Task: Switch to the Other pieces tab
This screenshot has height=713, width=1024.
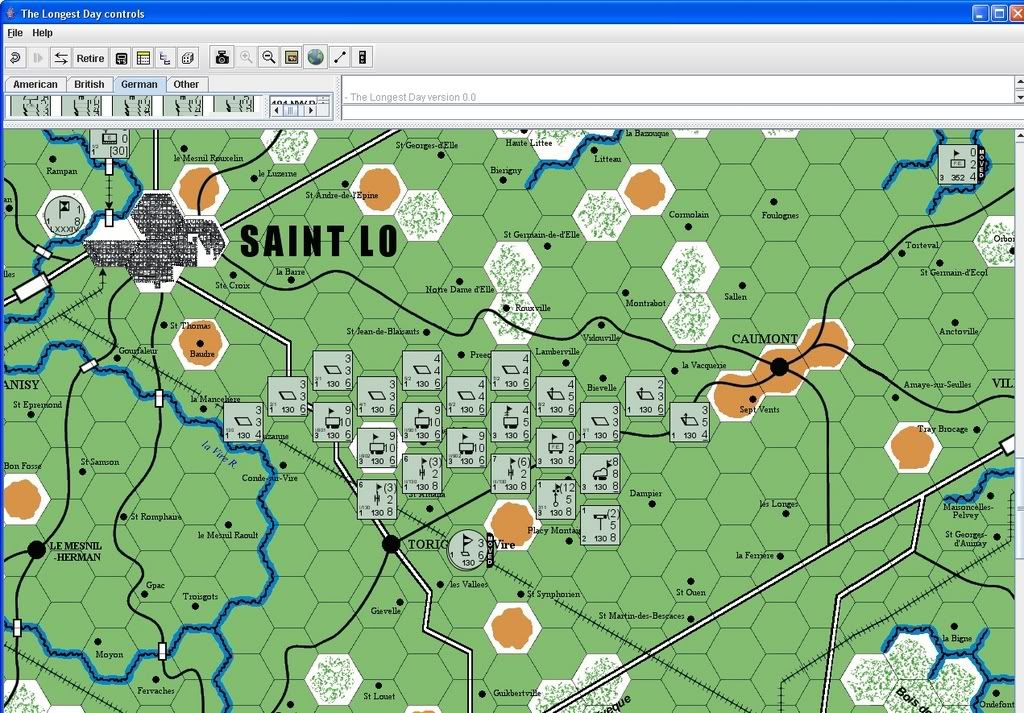Action: 186,84
